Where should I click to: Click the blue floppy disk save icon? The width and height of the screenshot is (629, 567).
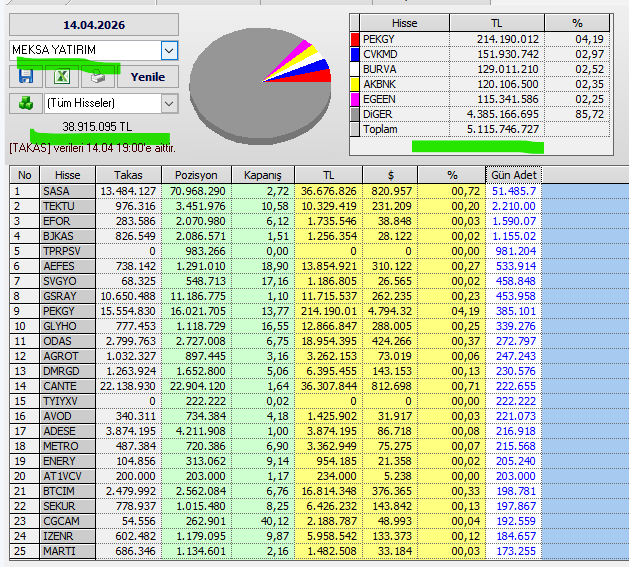pyautogui.click(x=26, y=76)
